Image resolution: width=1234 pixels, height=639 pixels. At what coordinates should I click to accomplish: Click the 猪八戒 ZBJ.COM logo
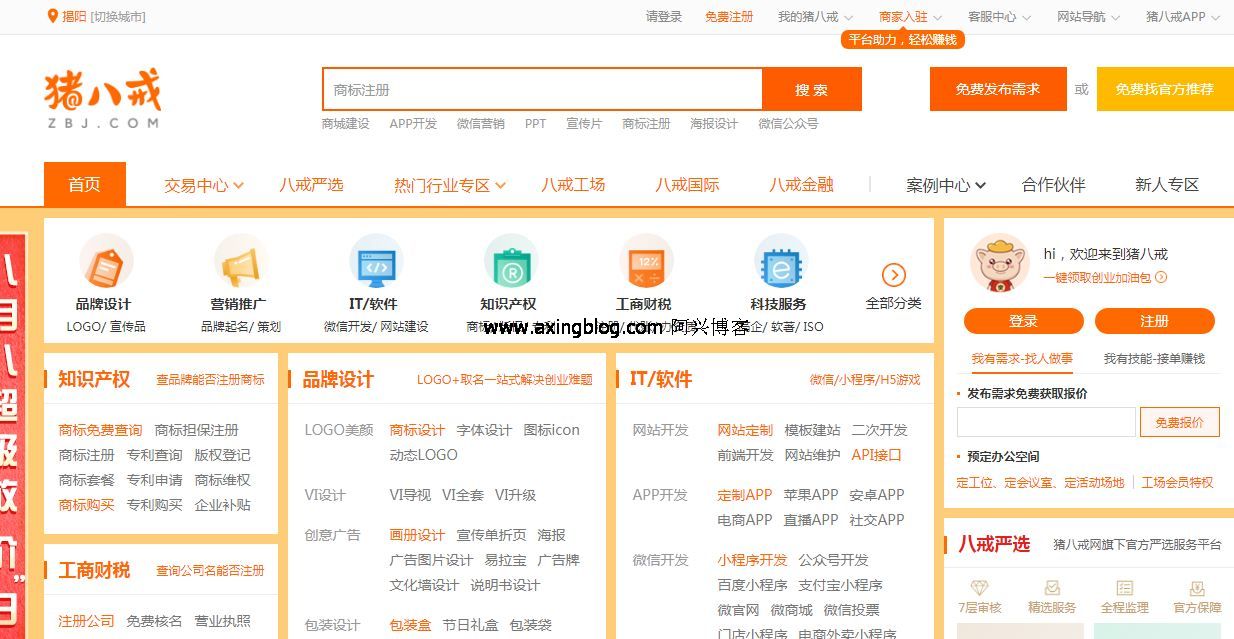(x=102, y=98)
